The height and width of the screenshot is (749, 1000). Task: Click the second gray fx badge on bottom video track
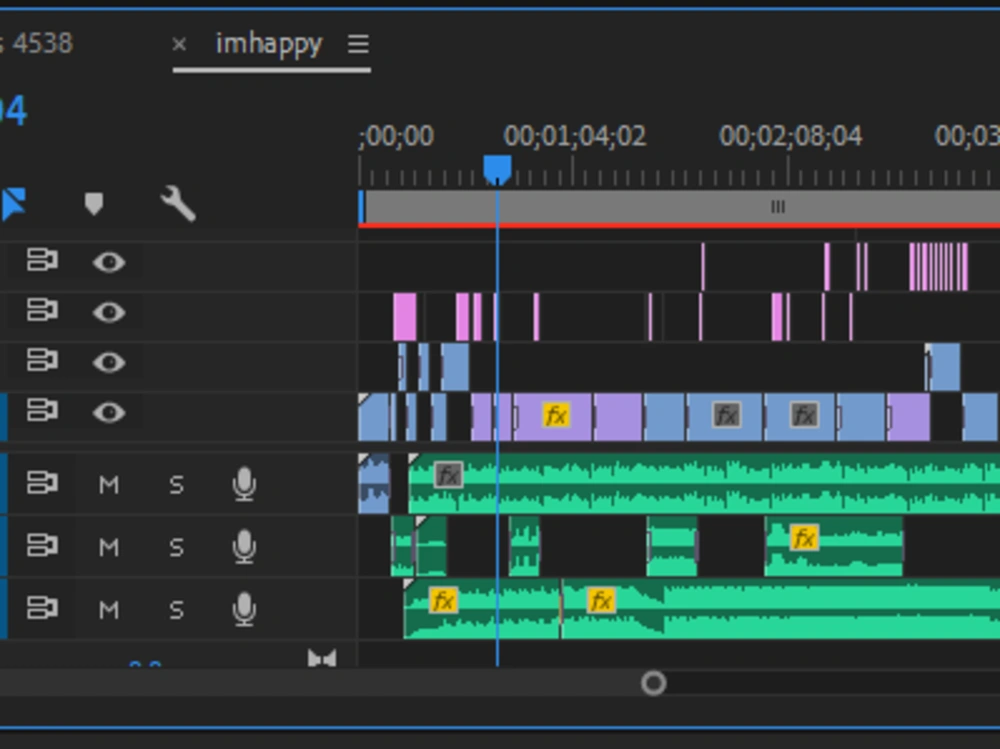point(804,416)
